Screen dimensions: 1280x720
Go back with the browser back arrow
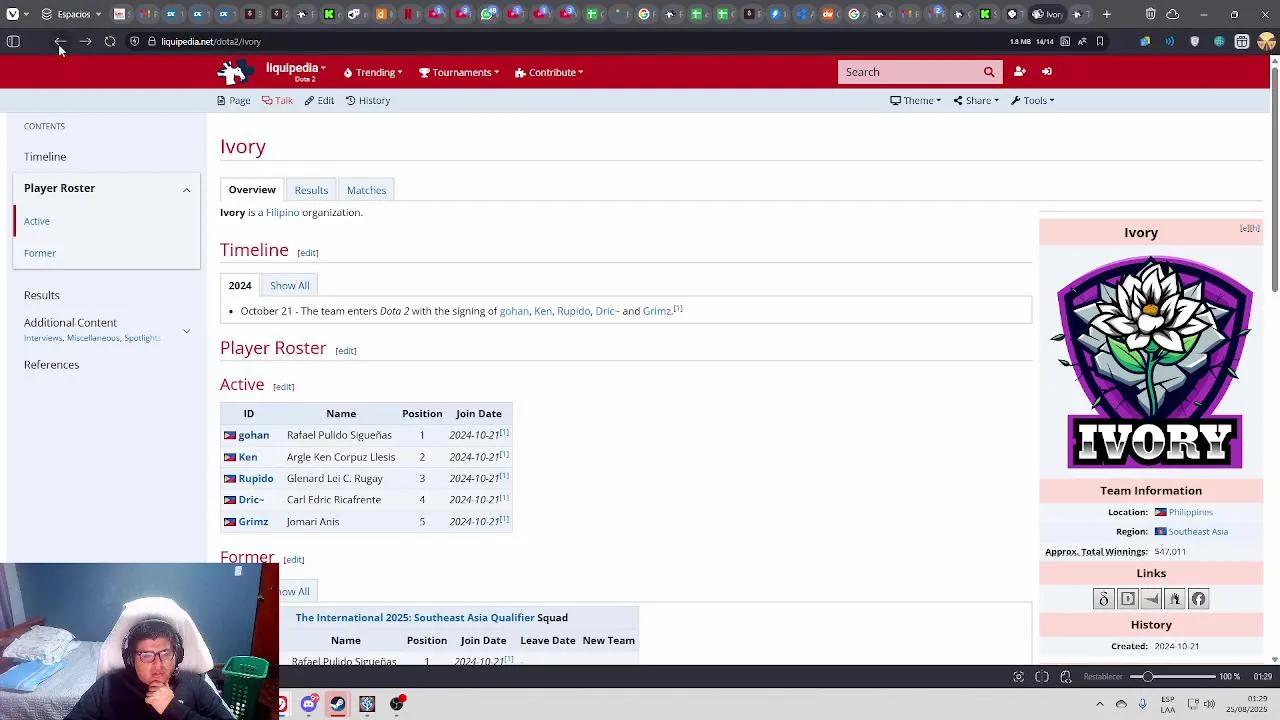pos(60,42)
